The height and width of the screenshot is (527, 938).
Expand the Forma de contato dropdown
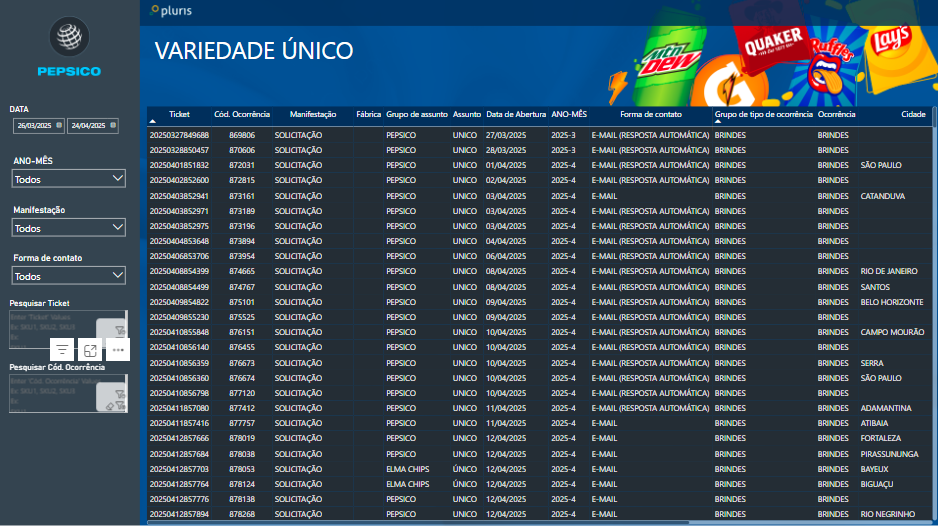(68, 276)
